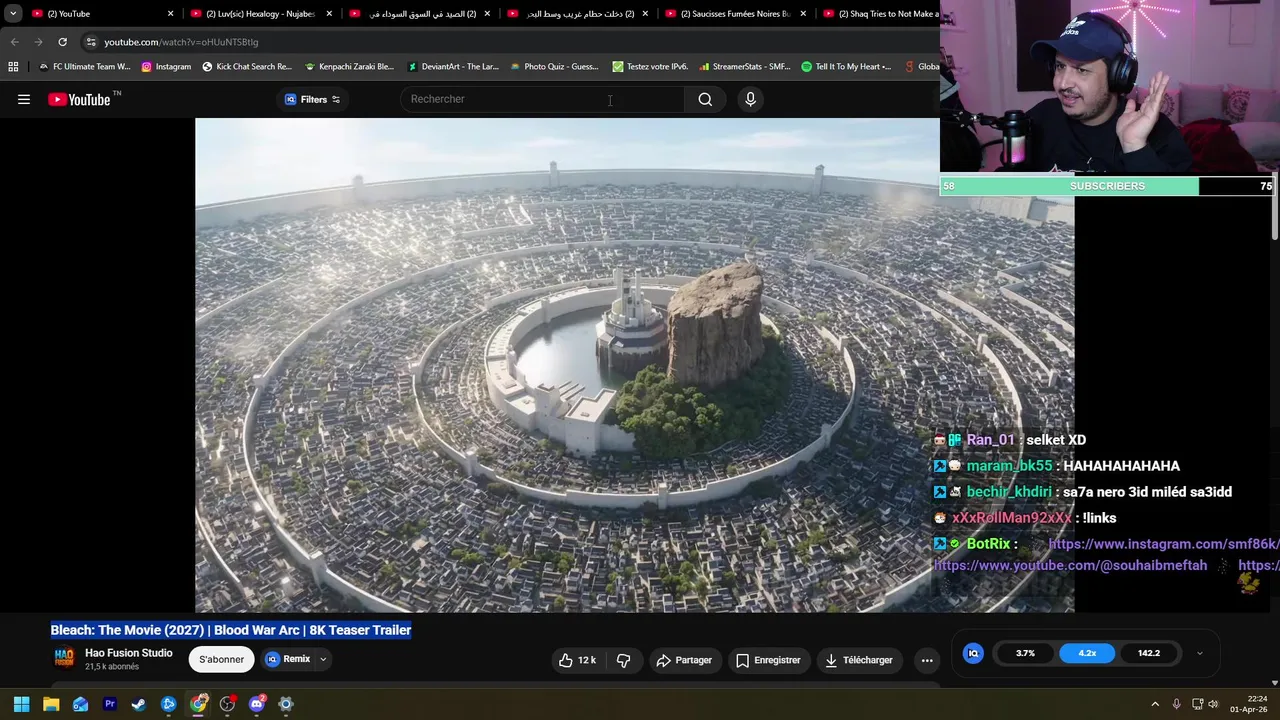Close the Luv(sic) Hexalogy tab

click(x=329, y=14)
